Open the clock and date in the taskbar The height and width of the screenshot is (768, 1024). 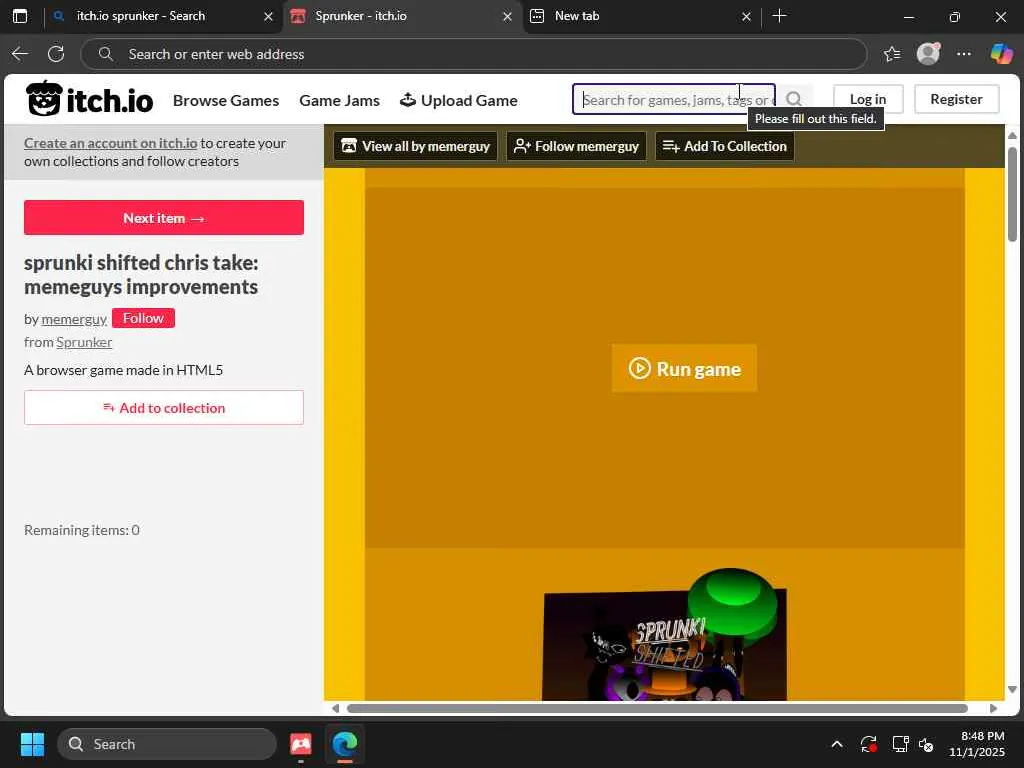[x=976, y=744]
